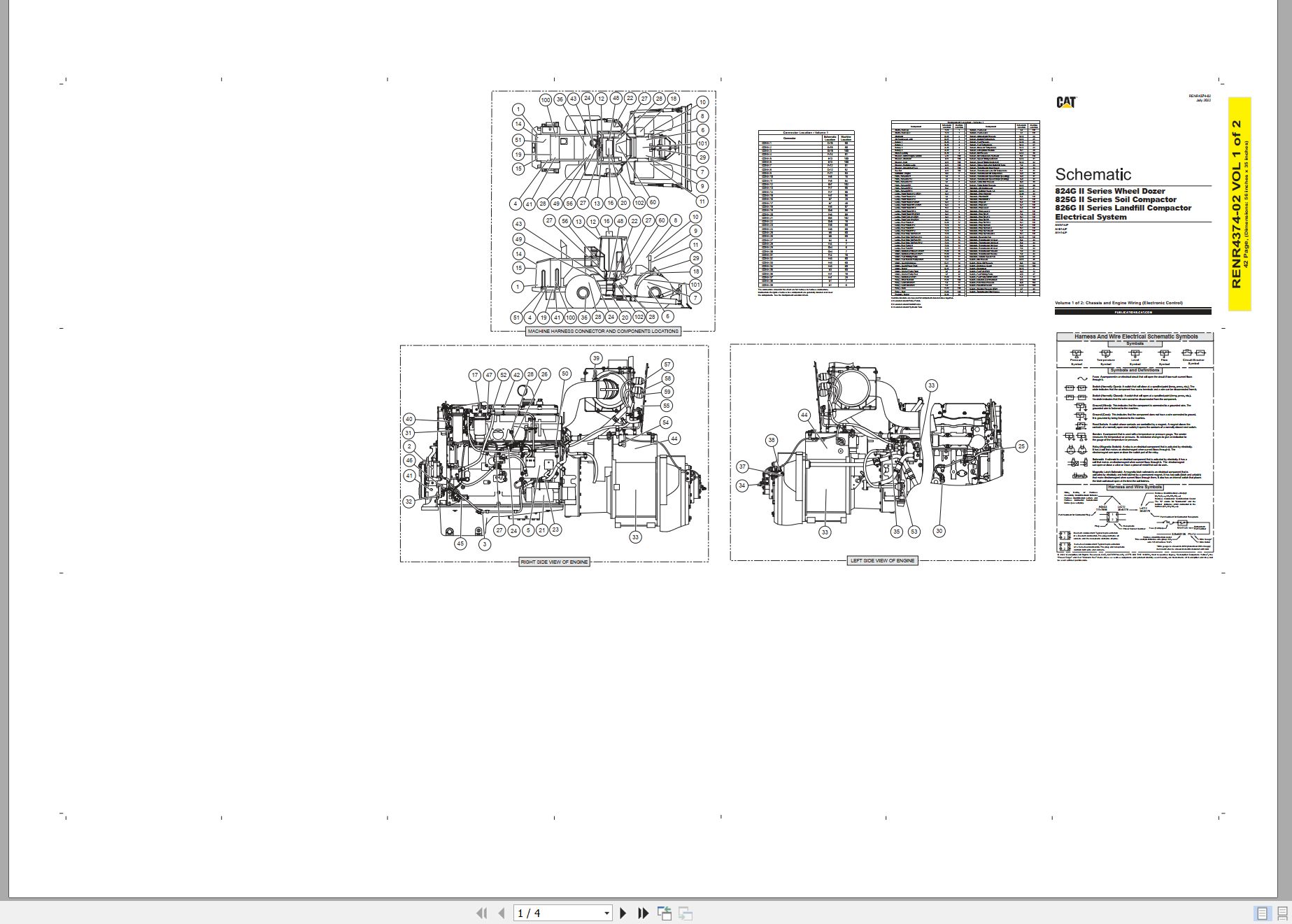
Task: Click callout 50 in right side engine view
Action: 565,374
